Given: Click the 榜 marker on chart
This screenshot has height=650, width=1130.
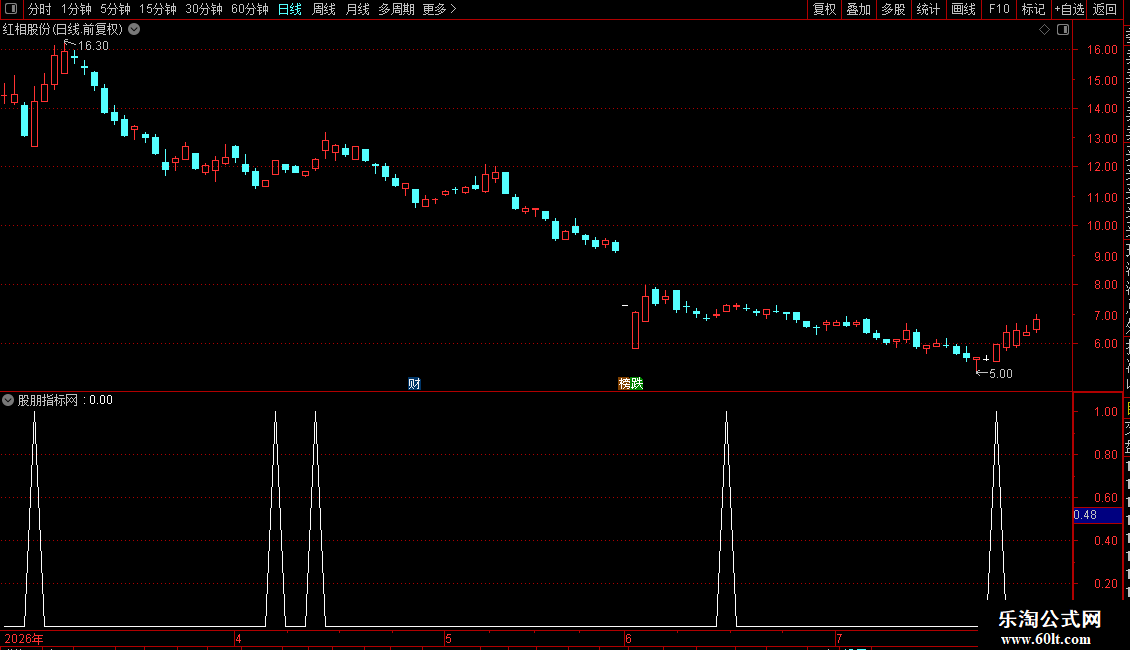Looking at the screenshot, I should tap(624, 383).
